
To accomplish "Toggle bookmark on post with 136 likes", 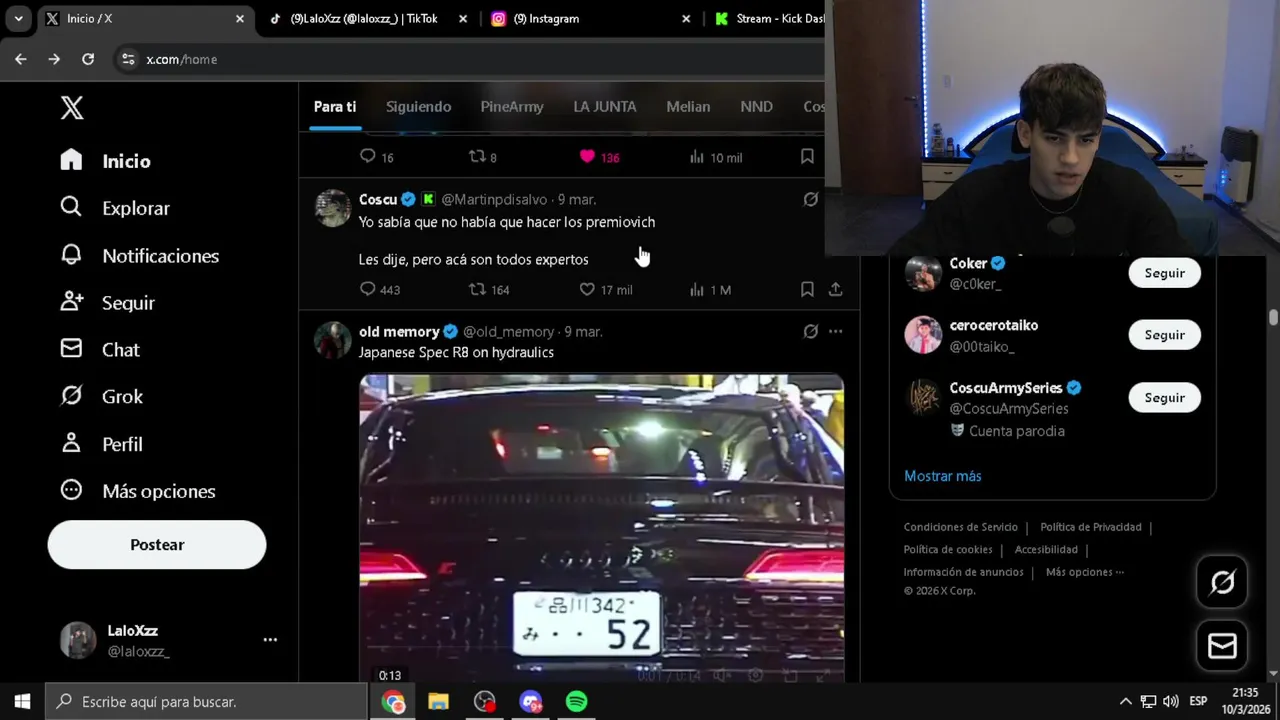I will coord(807,156).
